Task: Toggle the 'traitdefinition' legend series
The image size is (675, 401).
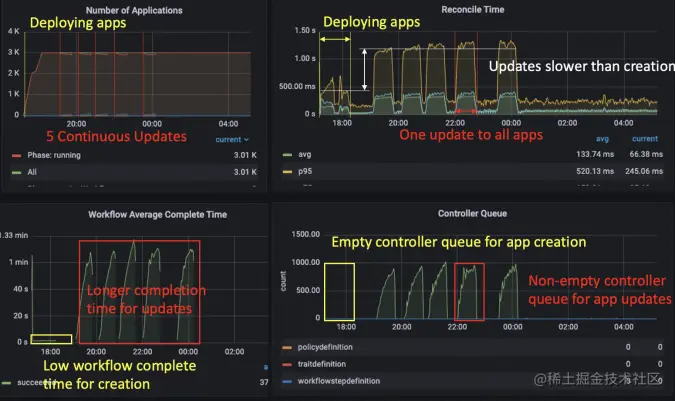Action: pyautogui.click(x=322, y=364)
